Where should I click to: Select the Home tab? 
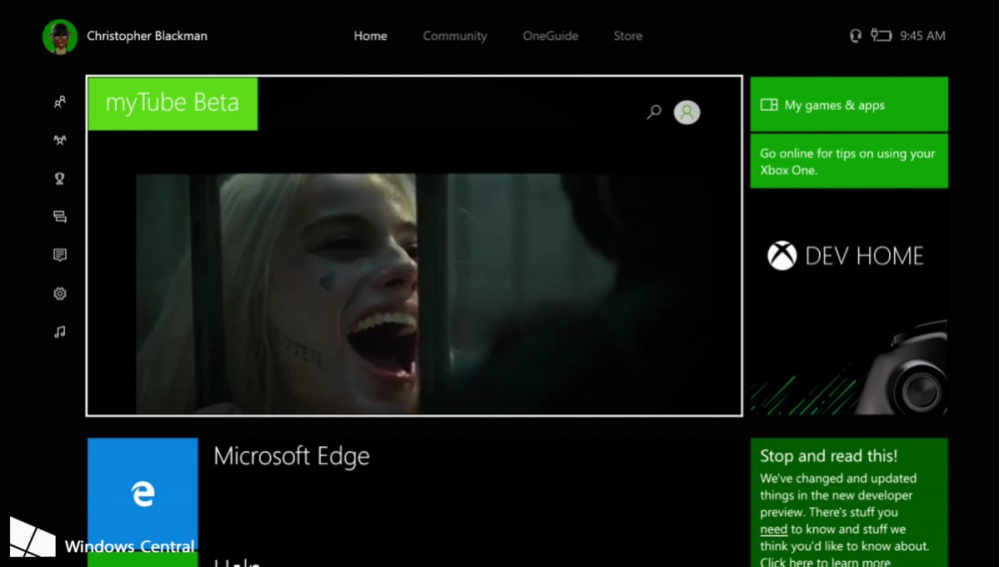coord(370,36)
